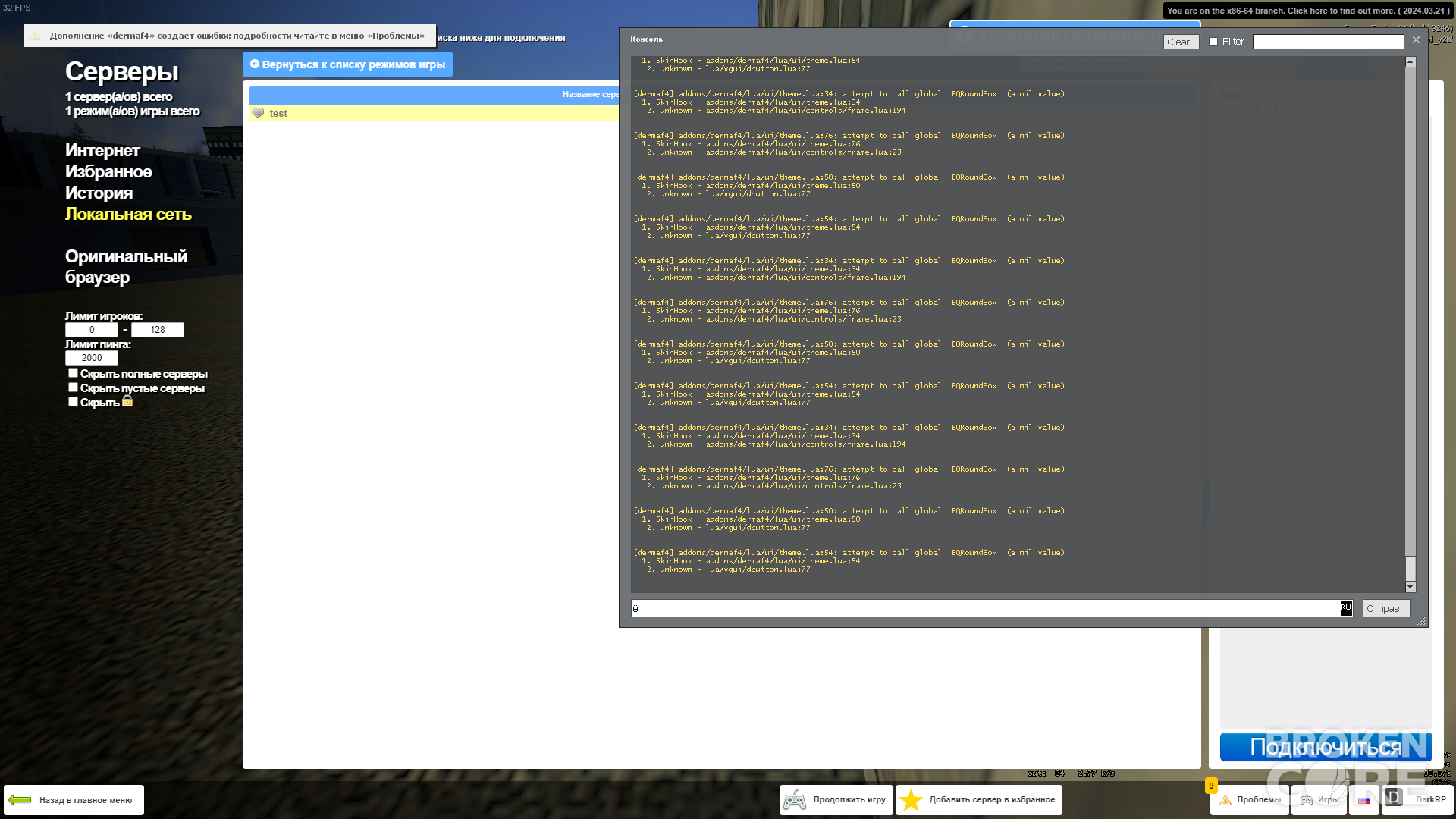Image resolution: width=1456 pixels, height=819 pixels.
Task: Clear the console output
Action: (x=1181, y=42)
